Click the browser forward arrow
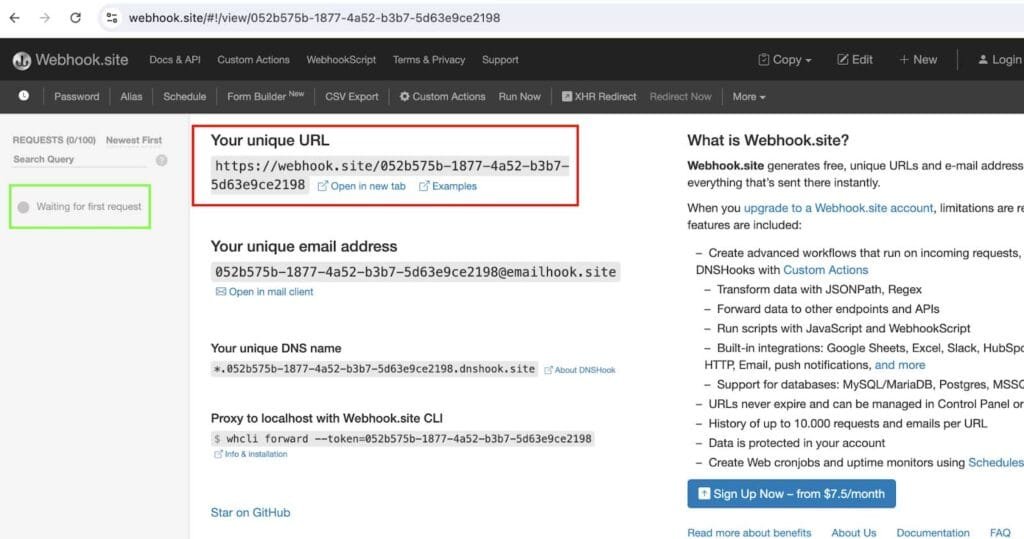This screenshot has height=539, width=1024. tap(44, 18)
